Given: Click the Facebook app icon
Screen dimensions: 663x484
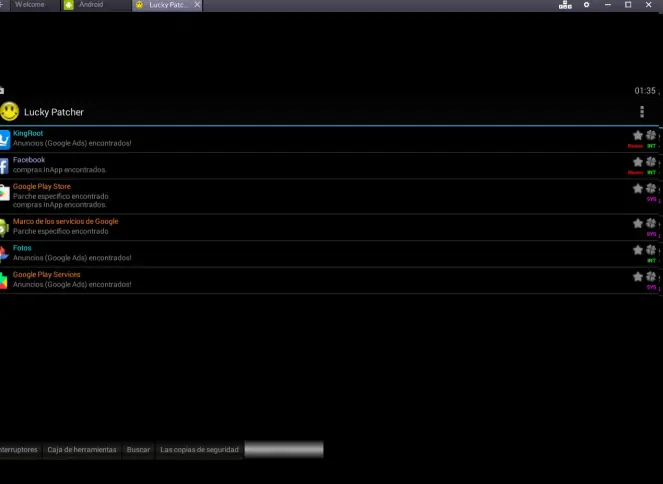Looking at the screenshot, I should pyautogui.click(x=4, y=166).
